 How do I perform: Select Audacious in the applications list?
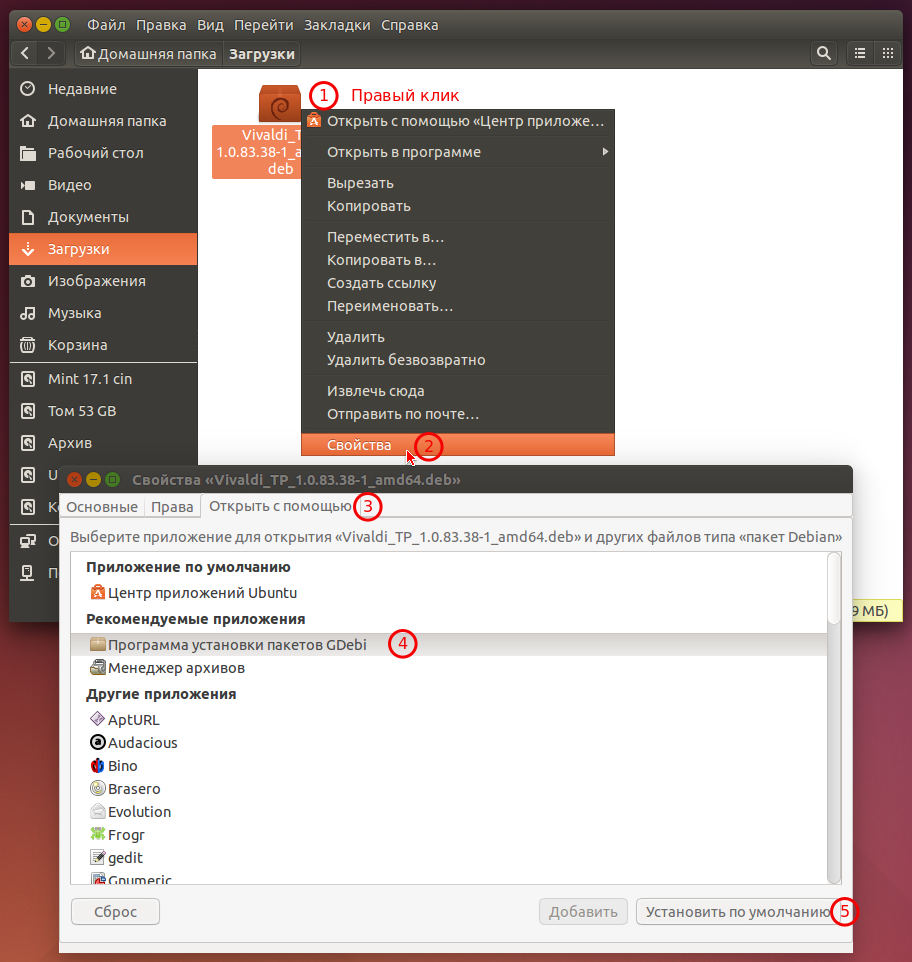449,742
